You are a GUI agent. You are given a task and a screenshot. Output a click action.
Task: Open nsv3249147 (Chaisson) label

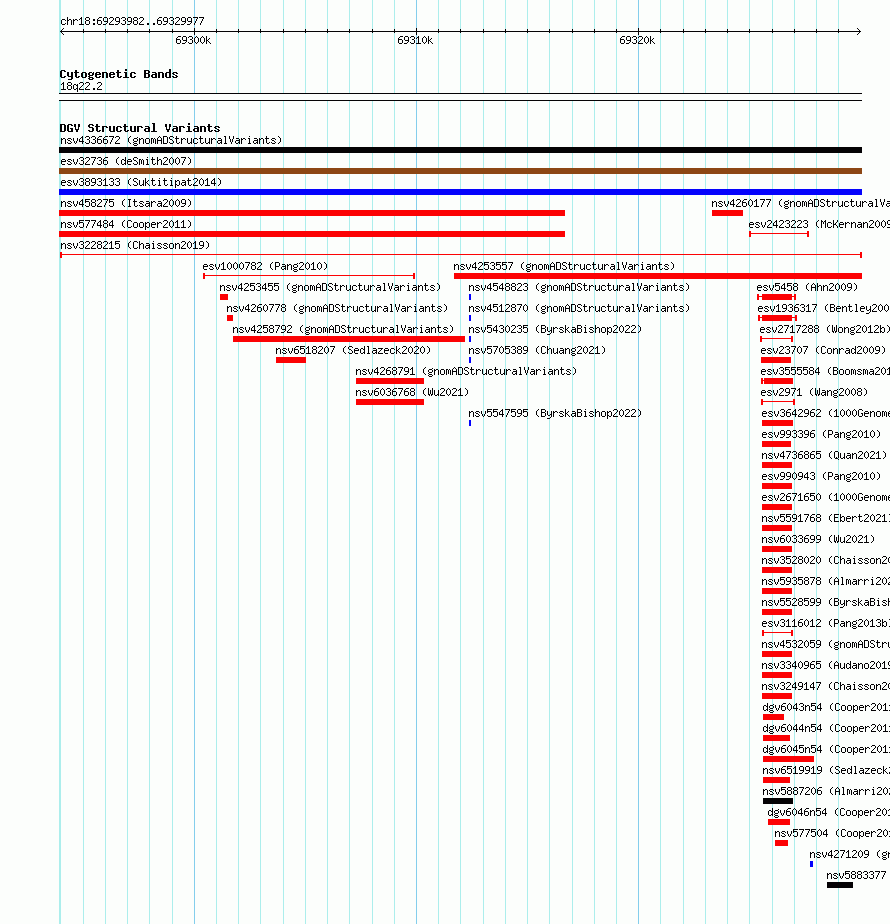coord(825,687)
